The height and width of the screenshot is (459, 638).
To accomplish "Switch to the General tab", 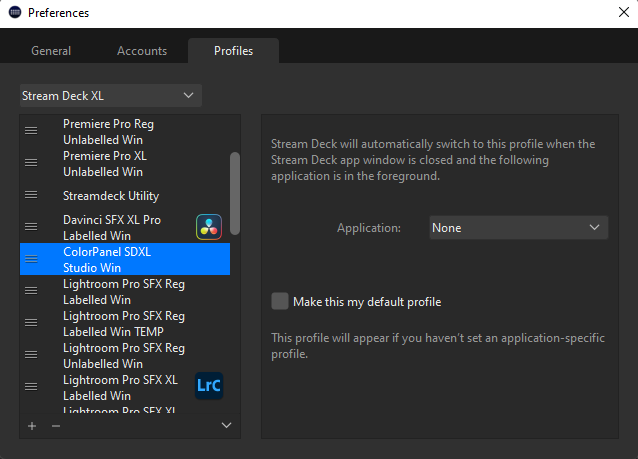I will [x=51, y=51].
